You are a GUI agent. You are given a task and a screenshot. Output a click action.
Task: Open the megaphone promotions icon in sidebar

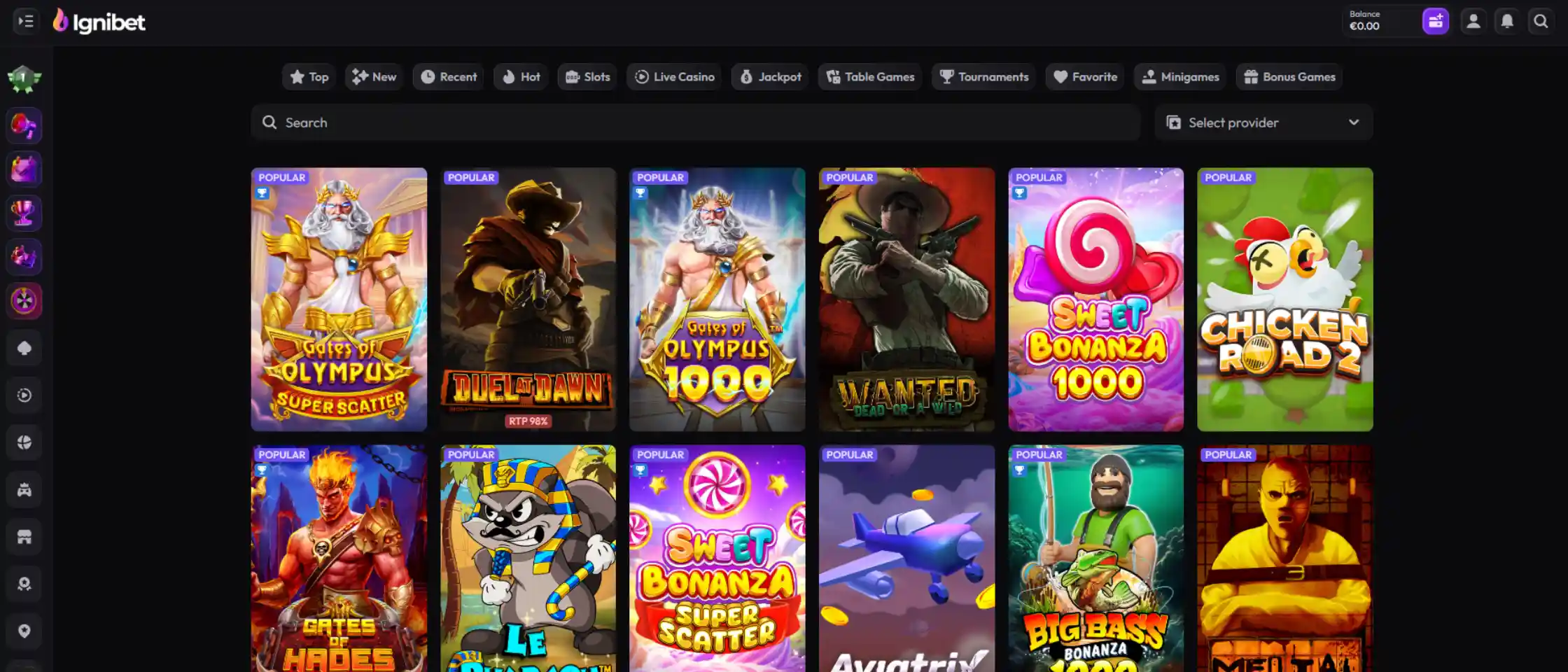[24, 126]
